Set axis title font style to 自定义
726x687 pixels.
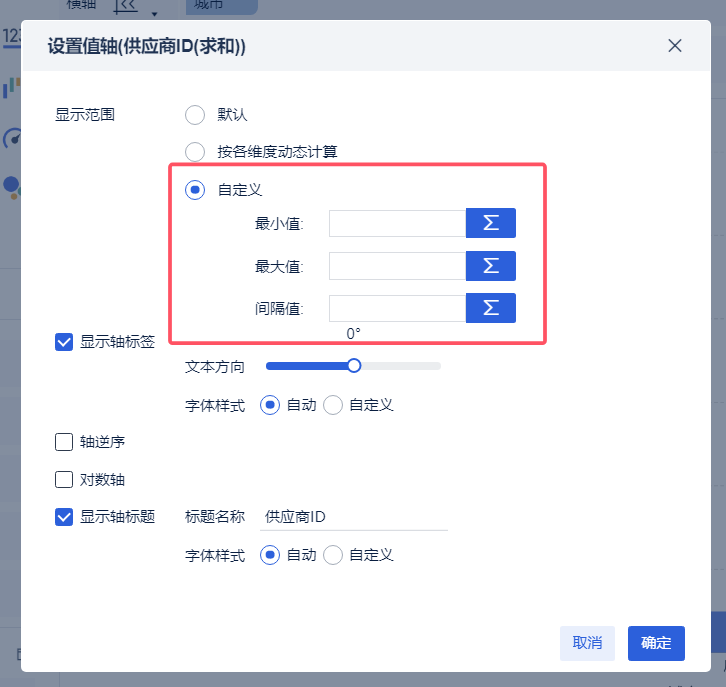[333, 555]
